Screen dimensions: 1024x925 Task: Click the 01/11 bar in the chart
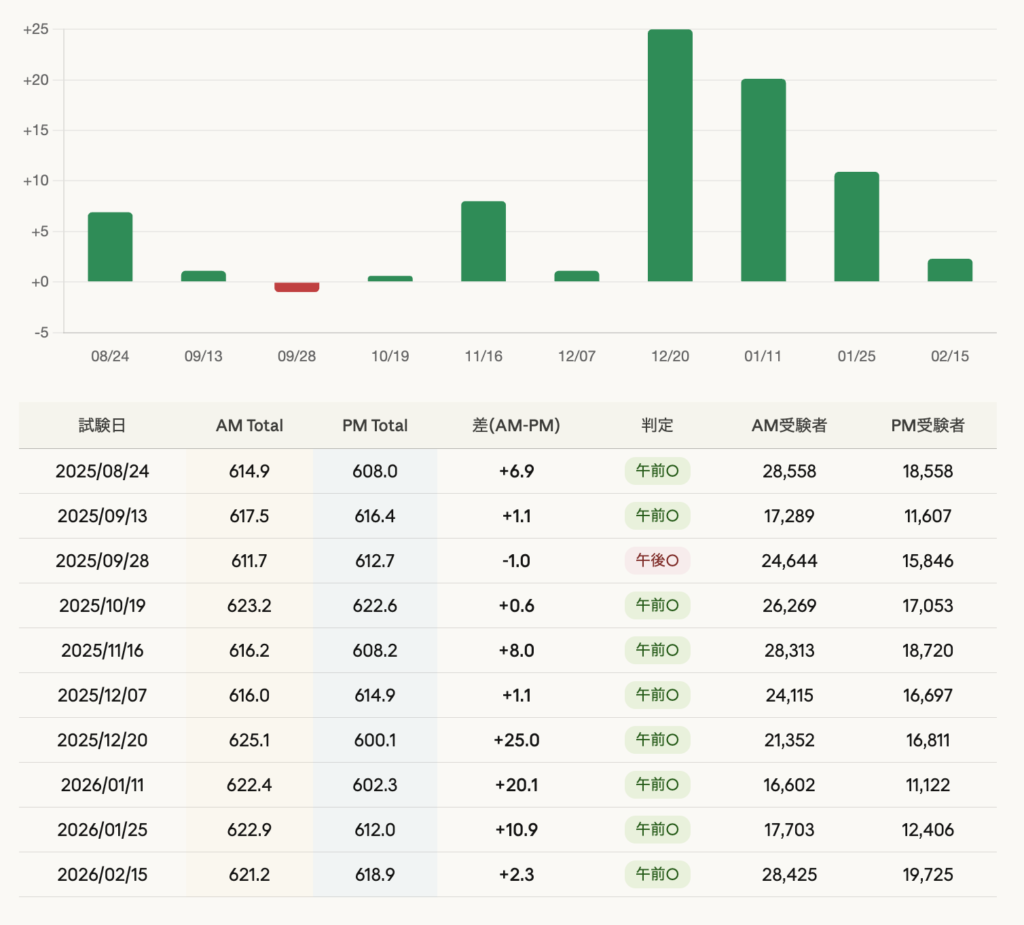point(763,180)
